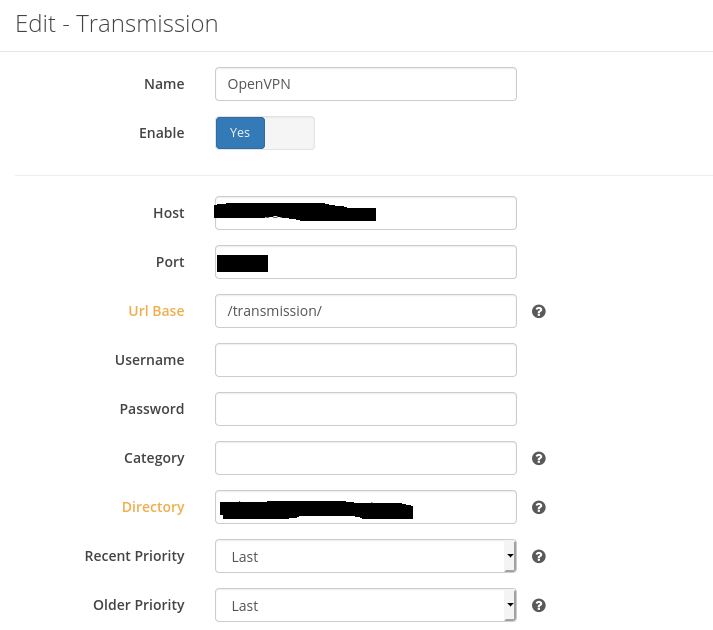Screen dimensions: 713x630
Task: Click the Directory help icon
Action: tap(538, 508)
